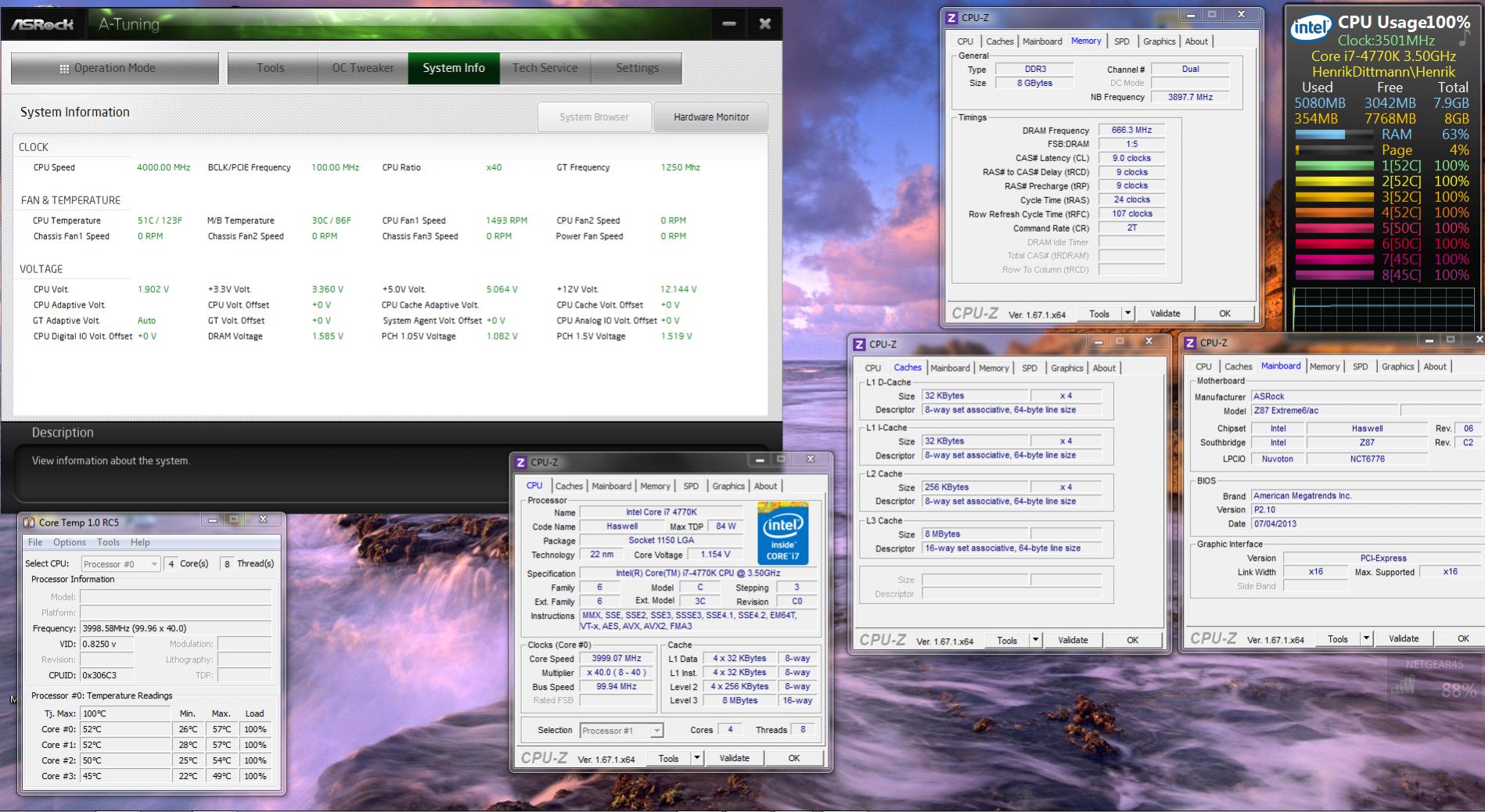Open the A-Tuning Settings tab
Screen dimensions: 1485x812
tap(637, 69)
